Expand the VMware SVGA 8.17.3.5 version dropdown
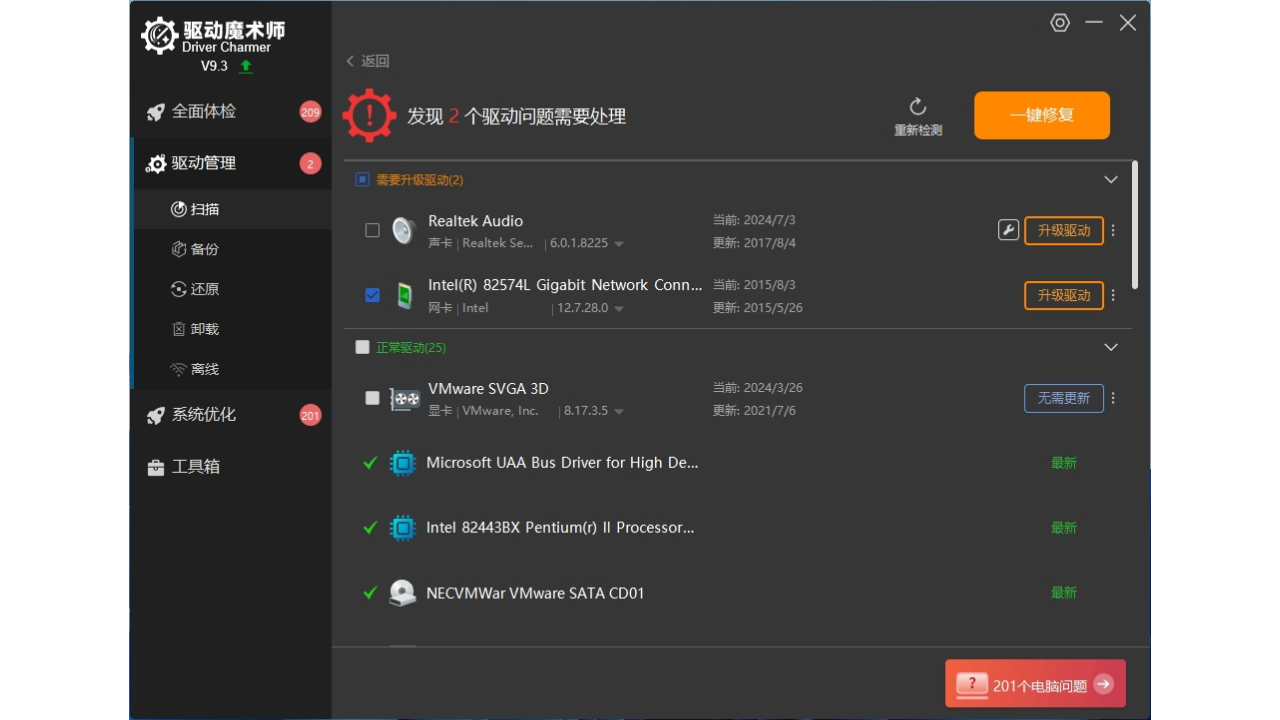 [617, 410]
